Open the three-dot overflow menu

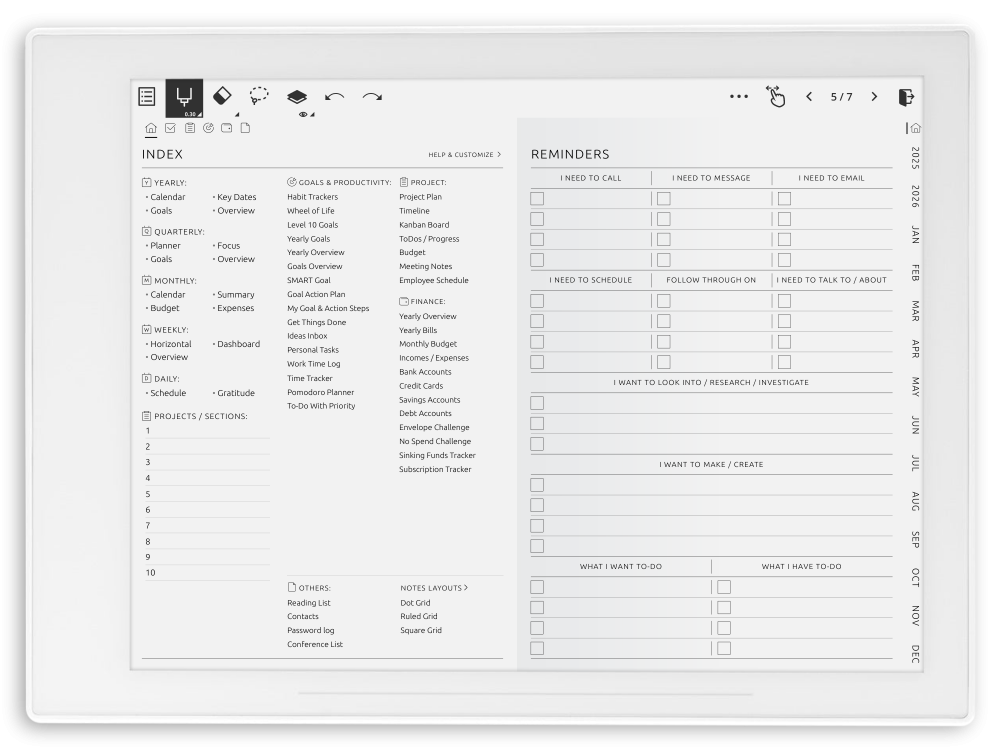pyautogui.click(x=739, y=95)
